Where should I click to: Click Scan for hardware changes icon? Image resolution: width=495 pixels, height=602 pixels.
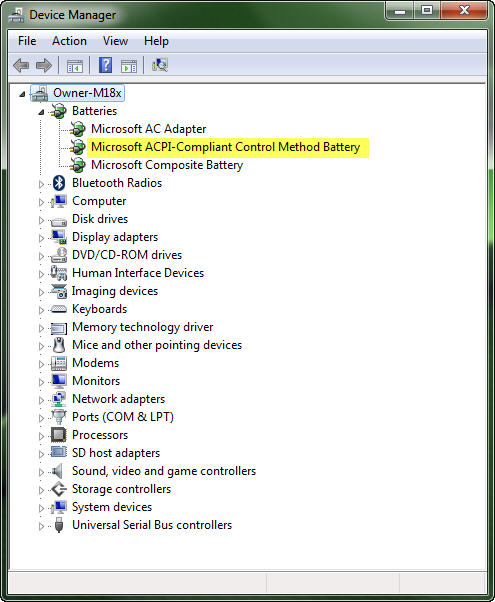[x=160, y=65]
